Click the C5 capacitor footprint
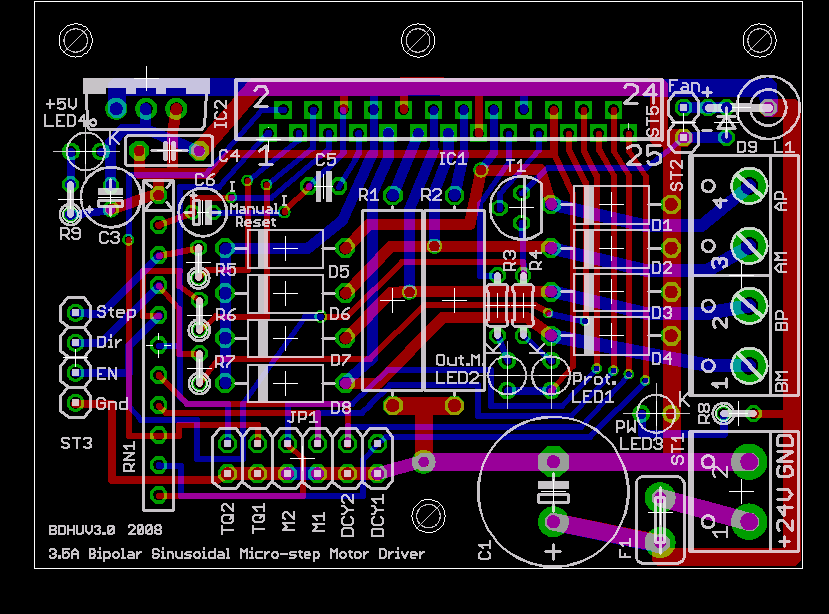This screenshot has width=829, height=614. (x=323, y=184)
